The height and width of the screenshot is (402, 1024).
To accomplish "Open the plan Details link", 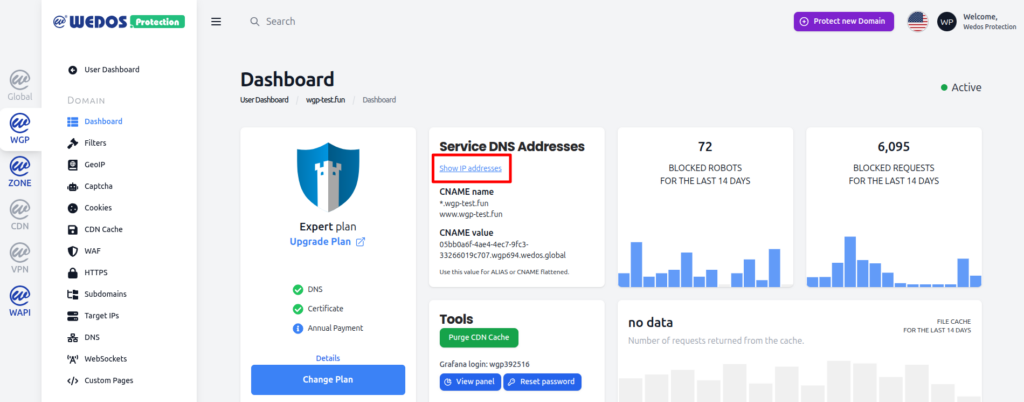I will pos(328,358).
